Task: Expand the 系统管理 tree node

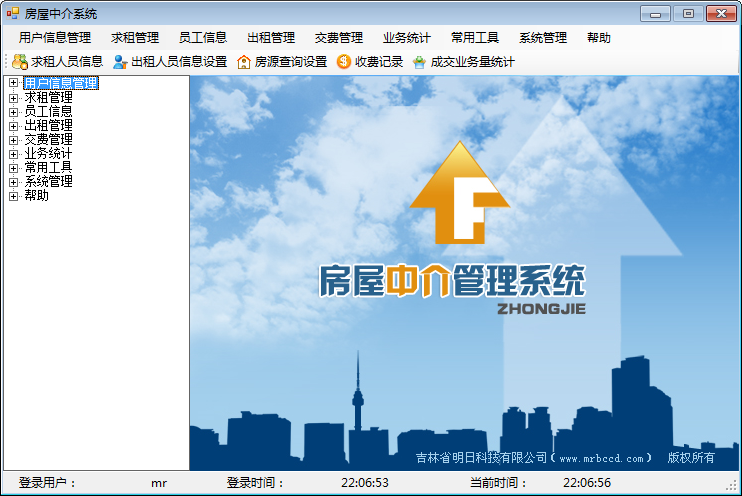Action: pyautogui.click(x=13, y=182)
